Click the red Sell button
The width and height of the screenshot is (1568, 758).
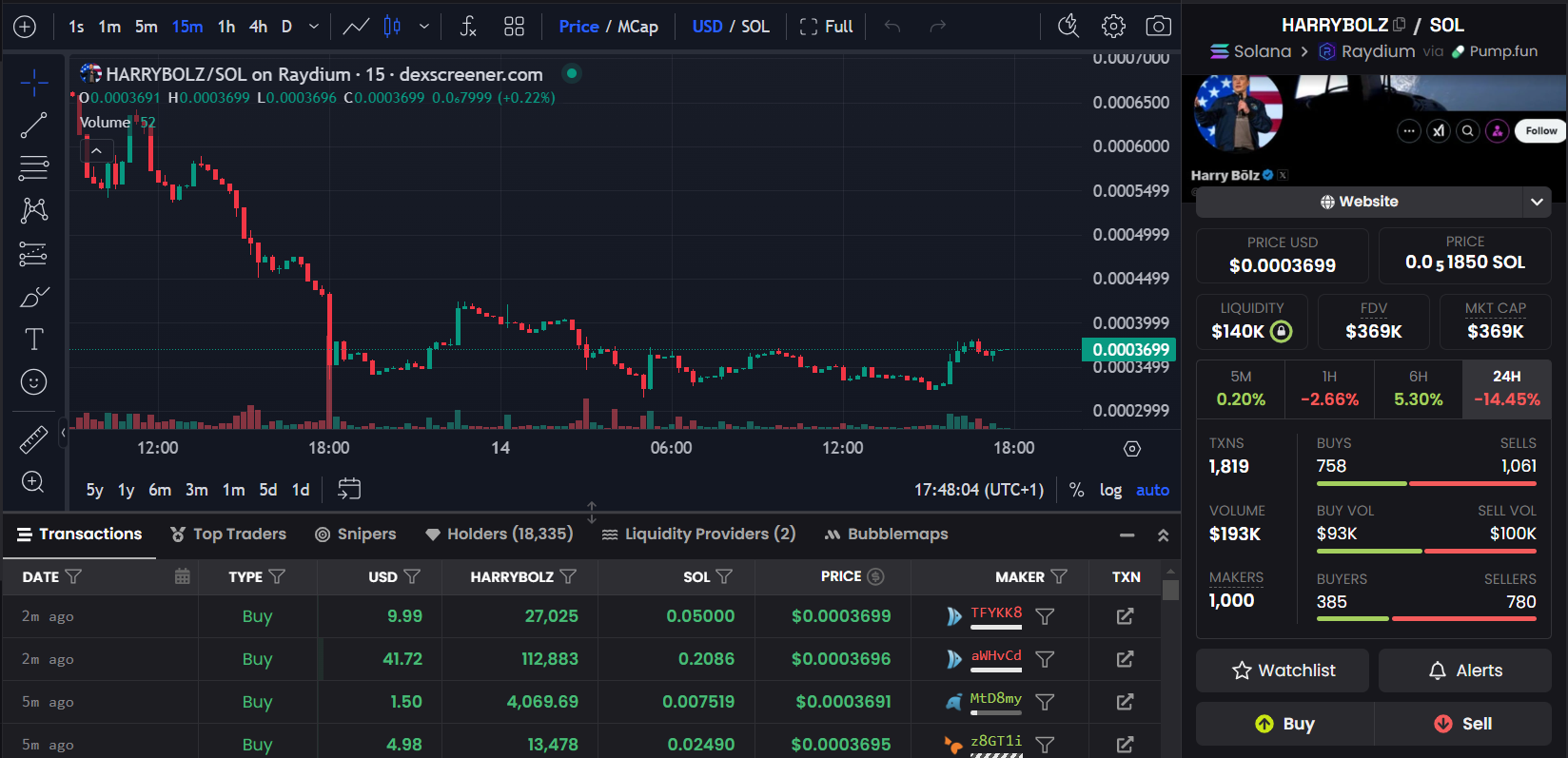(1463, 724)
